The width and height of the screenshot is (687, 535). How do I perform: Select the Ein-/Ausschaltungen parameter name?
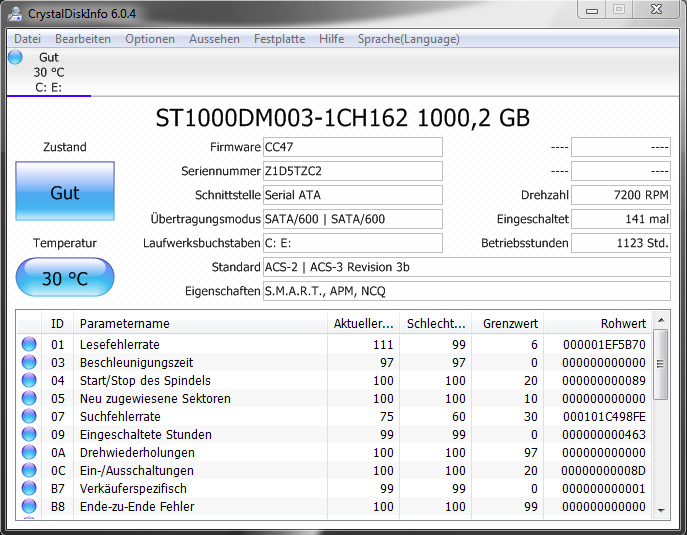click(x=137, y=470)
